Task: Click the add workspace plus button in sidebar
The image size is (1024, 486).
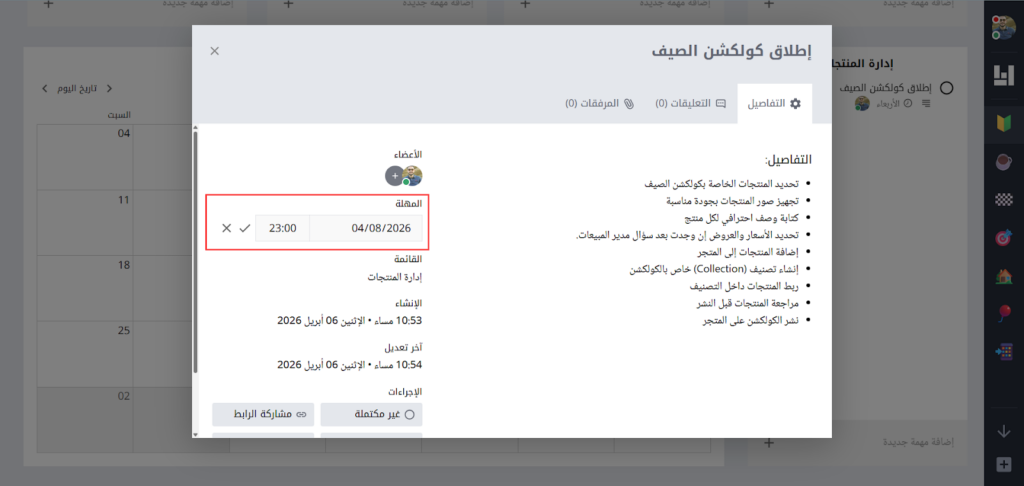Action: (x=1003, y=465)
